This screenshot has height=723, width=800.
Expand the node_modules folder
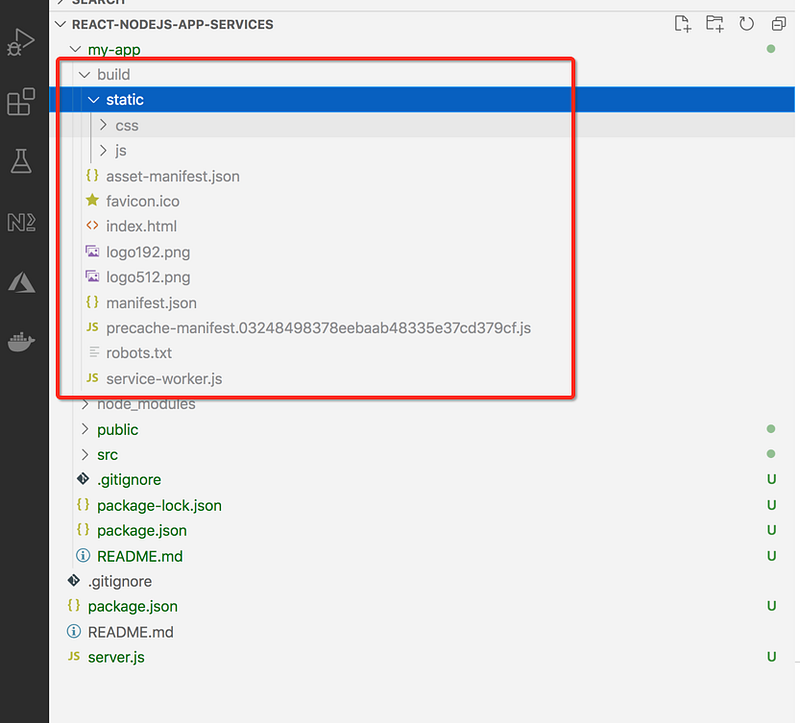85,404
